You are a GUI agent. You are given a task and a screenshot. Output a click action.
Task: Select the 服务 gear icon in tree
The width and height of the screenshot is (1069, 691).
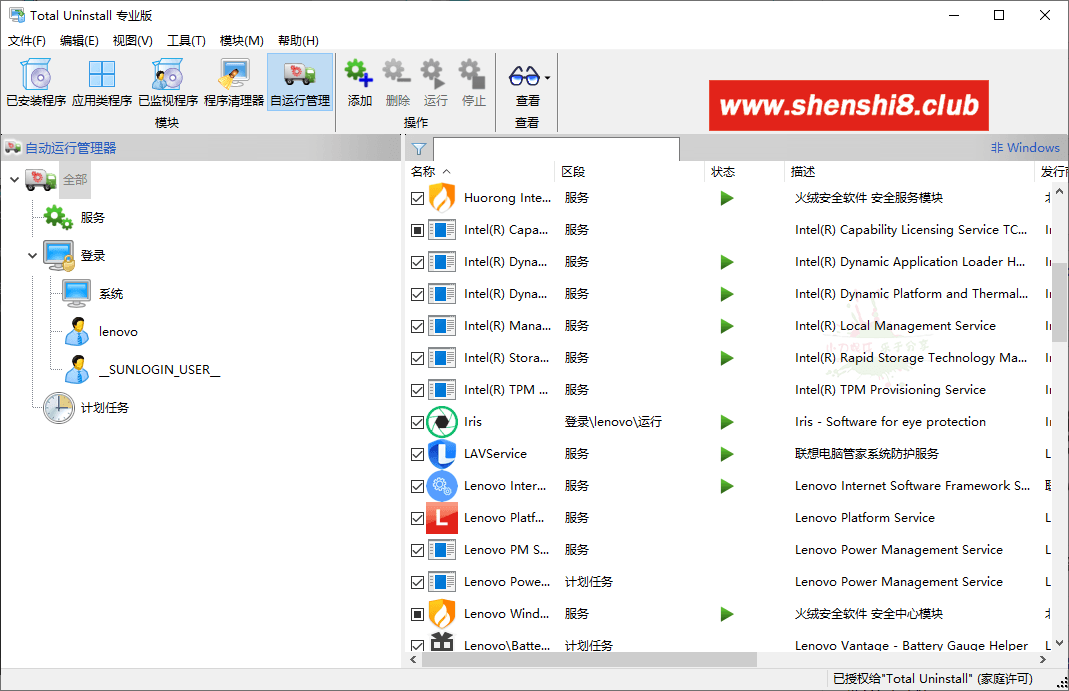coord(58,217)
